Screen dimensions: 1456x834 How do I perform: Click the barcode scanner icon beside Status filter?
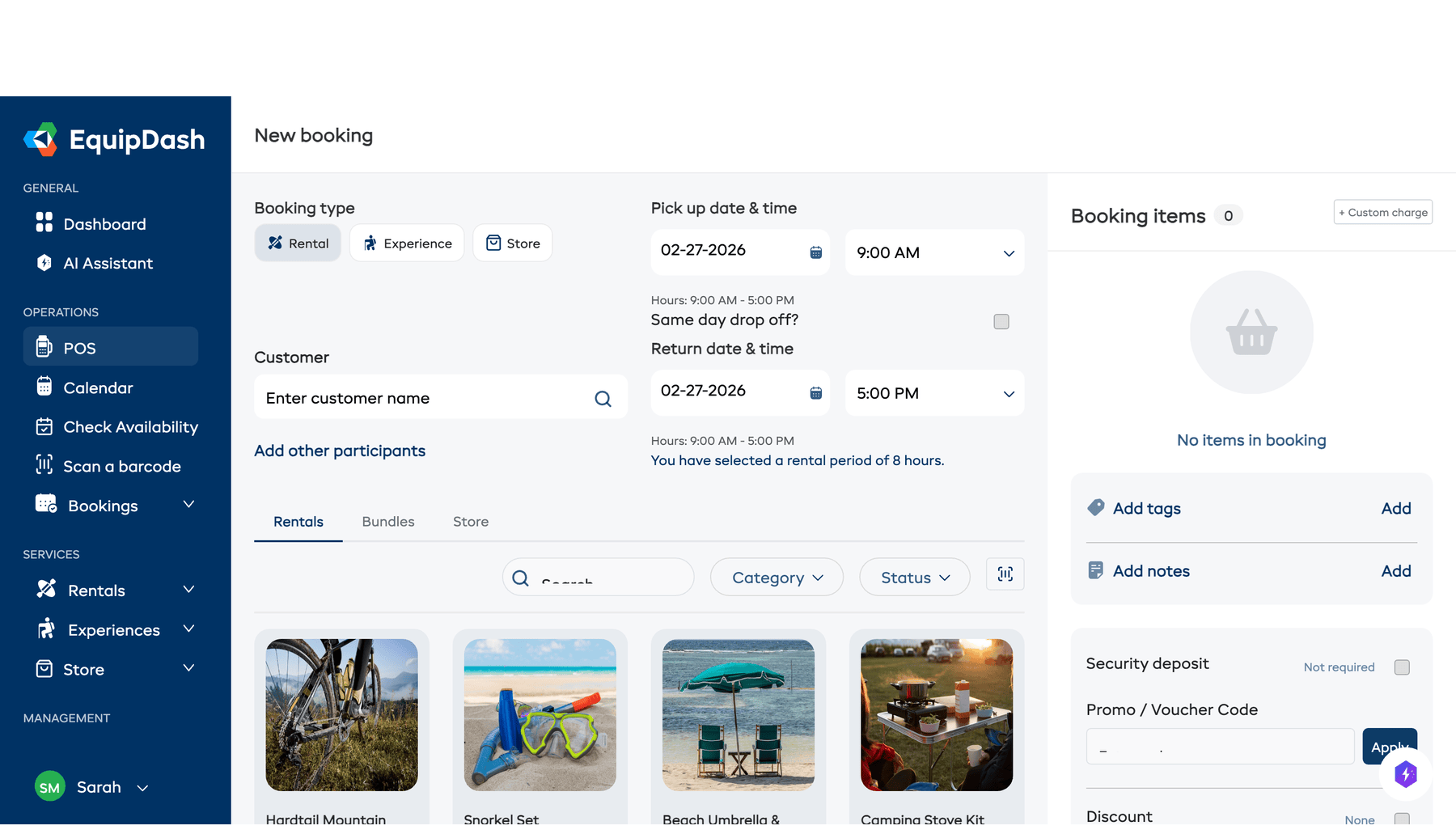1005,574
